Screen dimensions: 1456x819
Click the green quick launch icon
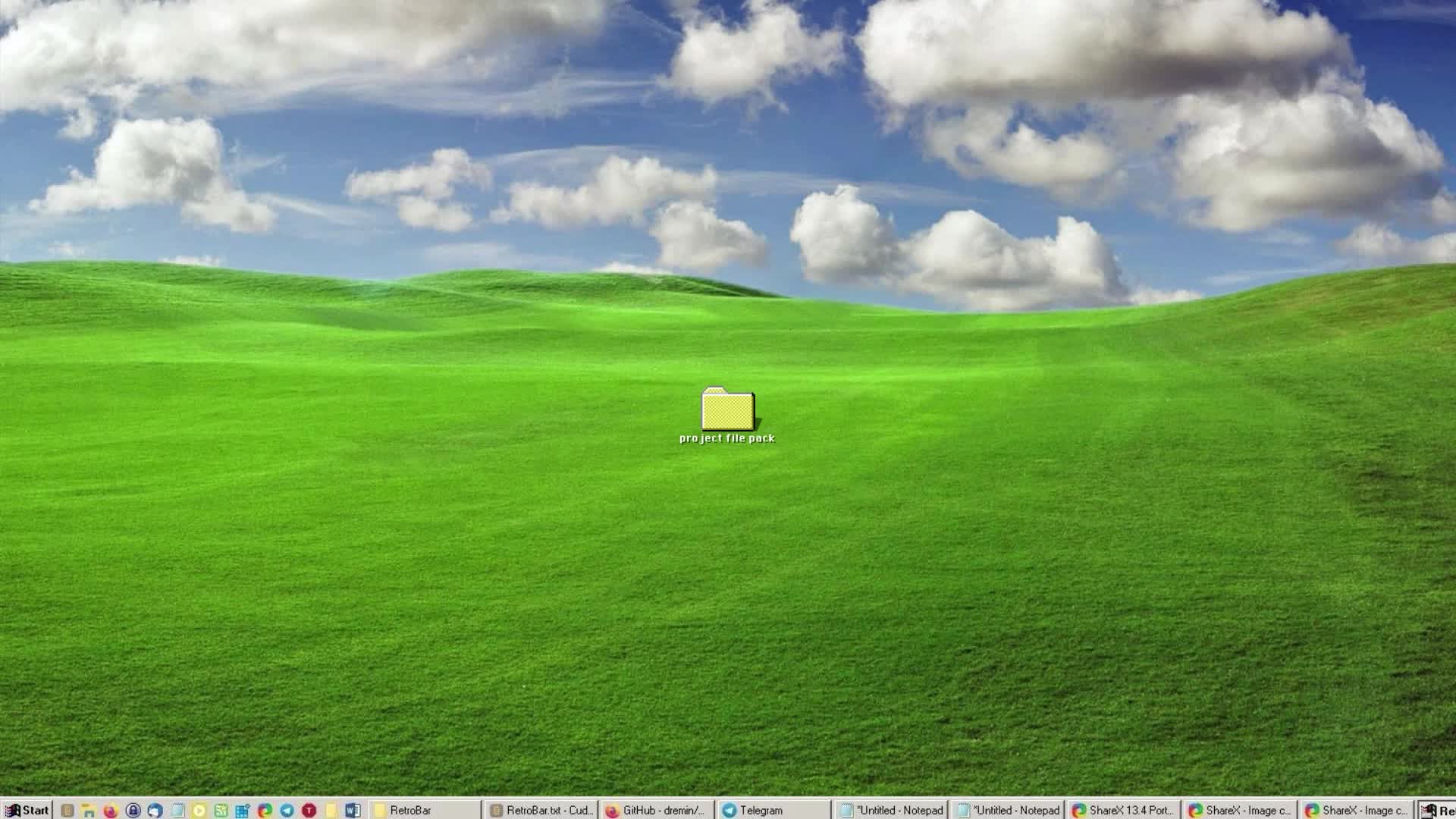tap(221, 811)
